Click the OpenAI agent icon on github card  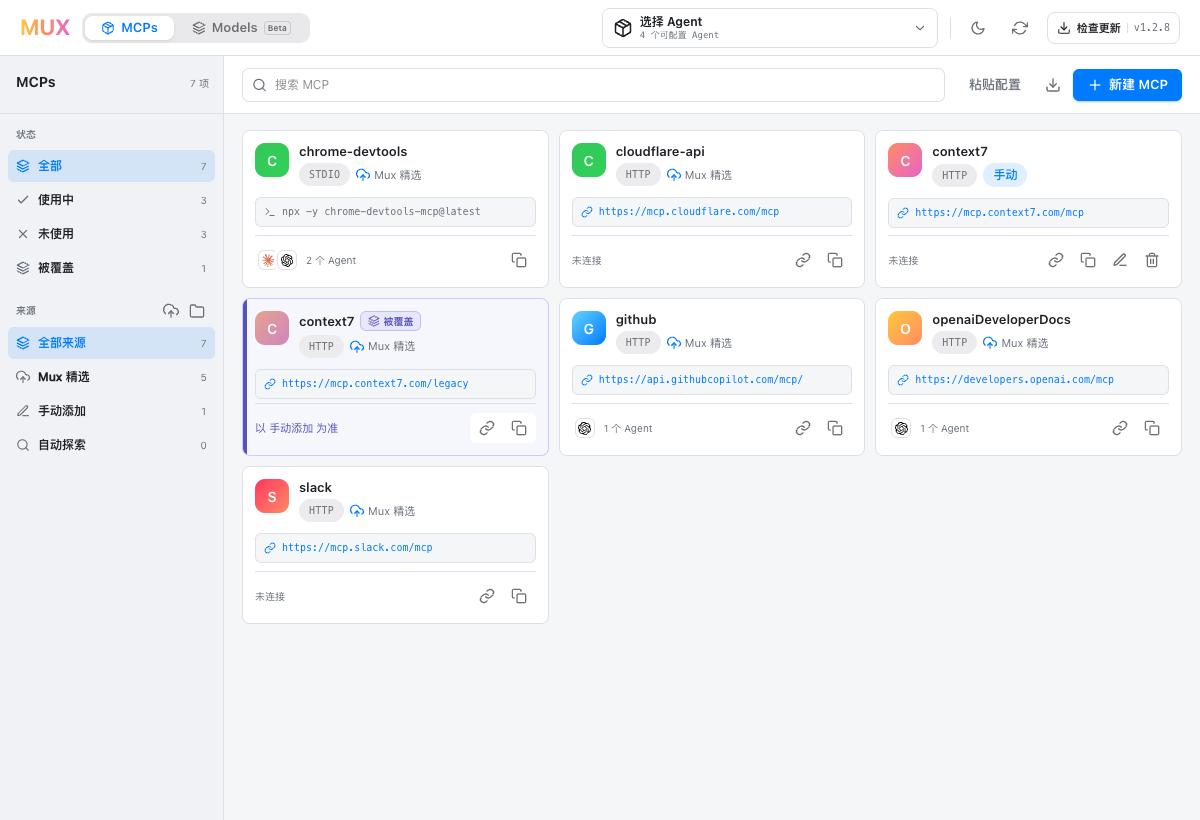pos(585,428)
